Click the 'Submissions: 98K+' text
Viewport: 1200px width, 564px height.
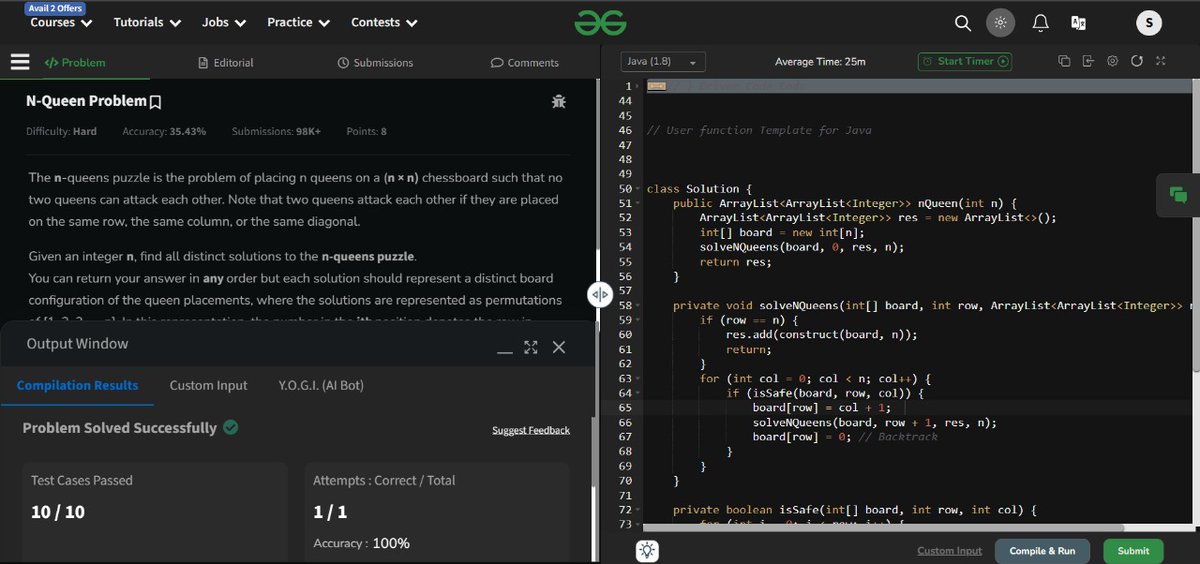[276, 131]
